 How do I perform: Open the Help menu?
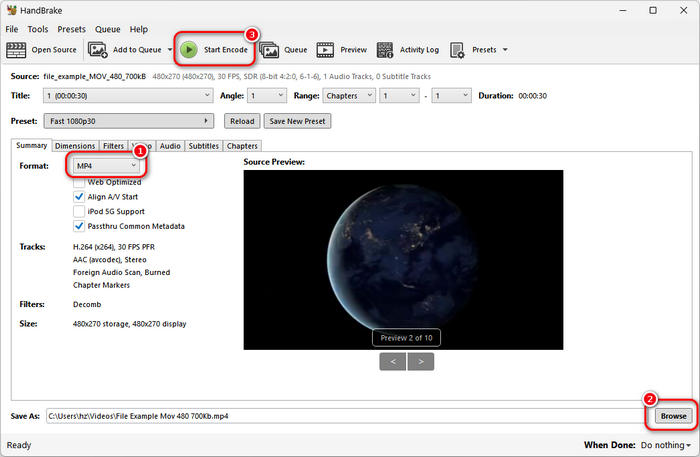coord(139,29)
